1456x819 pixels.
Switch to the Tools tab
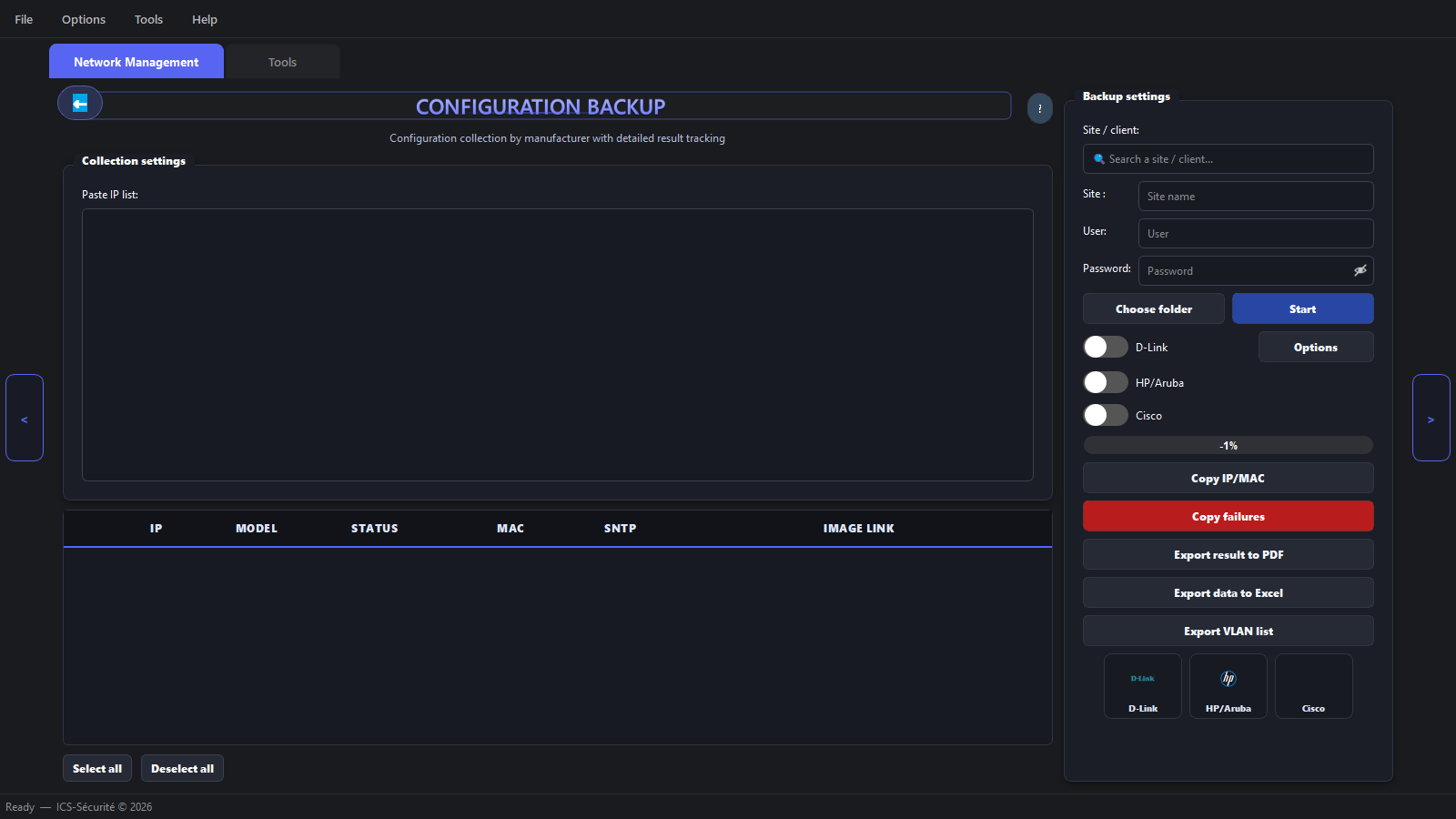point(282,62)
